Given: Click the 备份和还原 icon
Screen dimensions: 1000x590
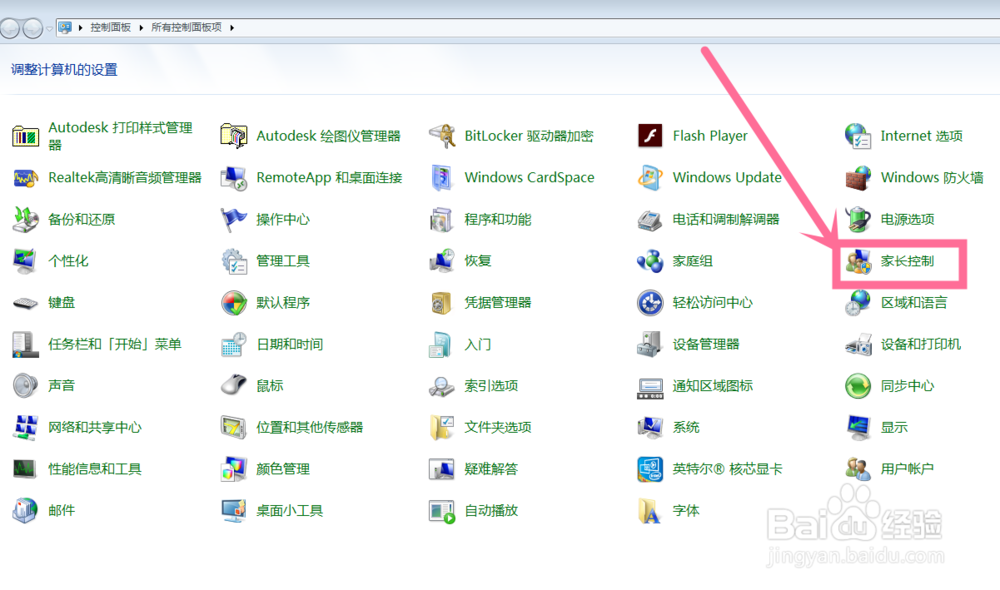Looking at the screenshot, I should pos(26,219).
